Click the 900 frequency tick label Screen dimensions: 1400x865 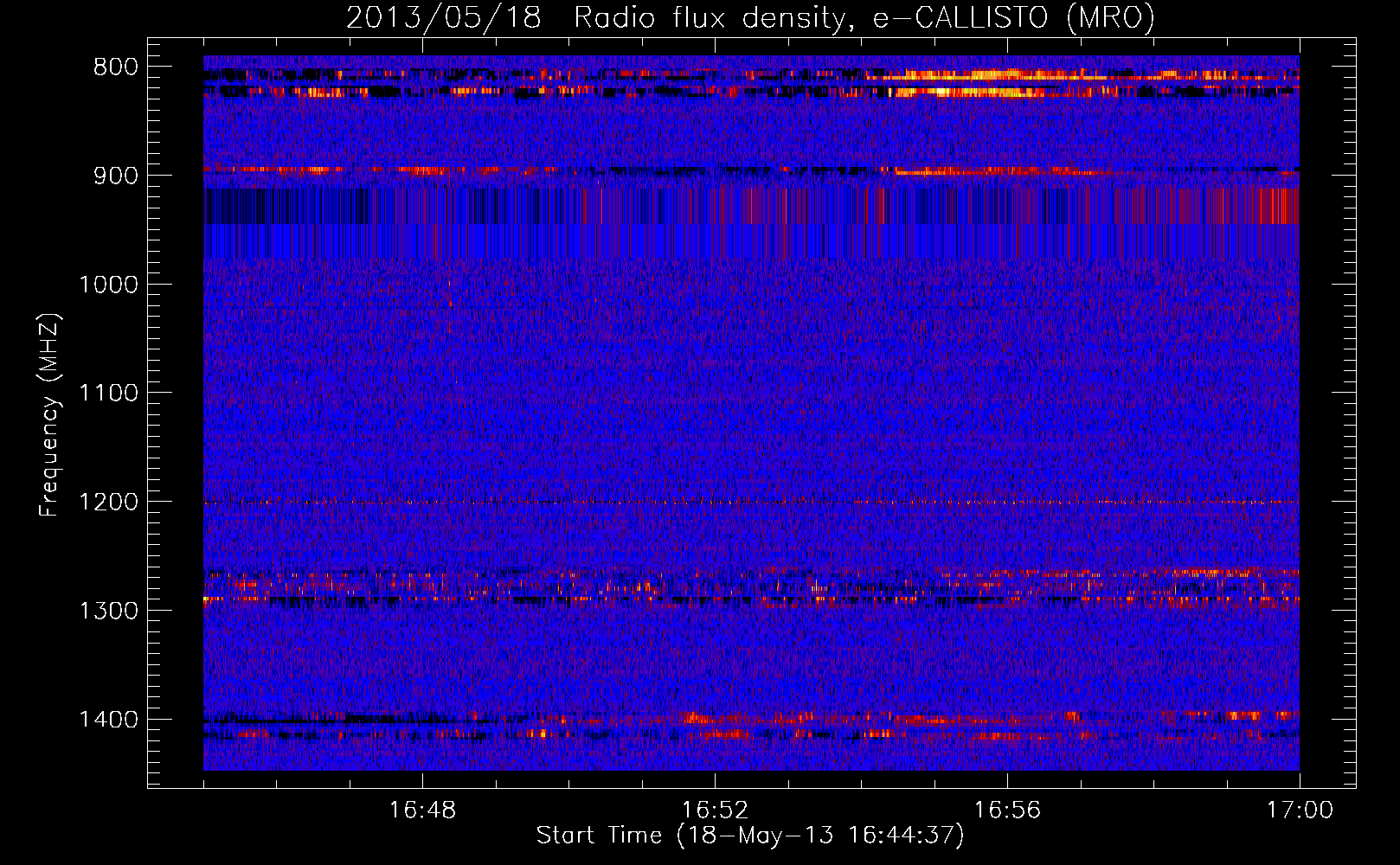click(x=116, y=176)
